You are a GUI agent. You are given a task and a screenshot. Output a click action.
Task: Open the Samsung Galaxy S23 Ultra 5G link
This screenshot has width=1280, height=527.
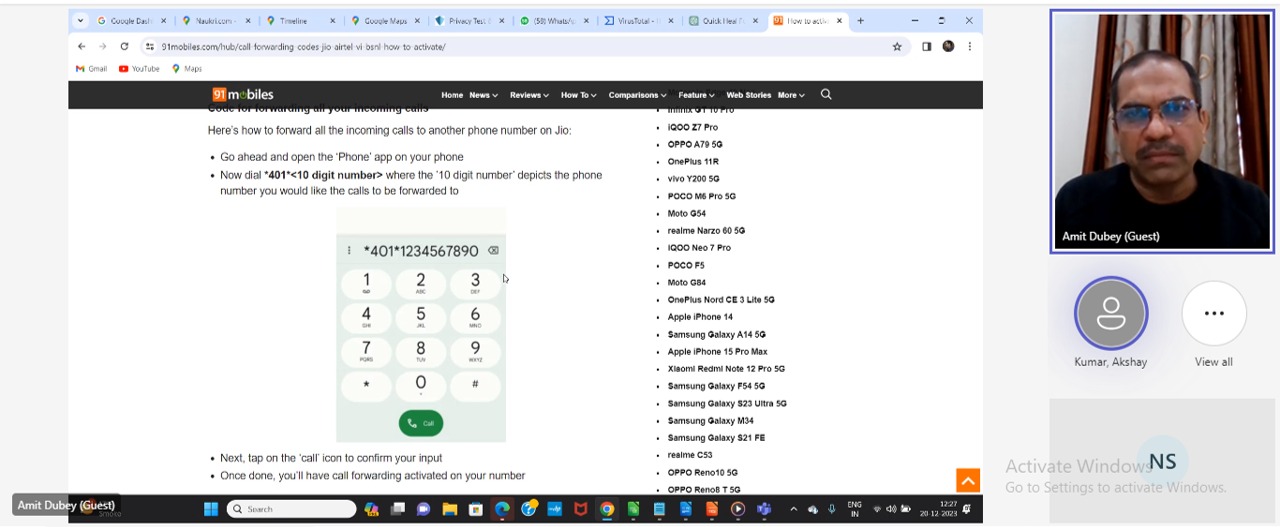pyautogui.click(x=727, y=403)
